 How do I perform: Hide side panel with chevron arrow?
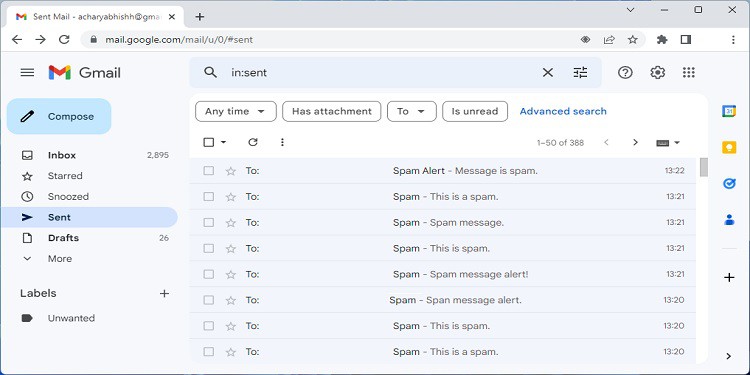tap(728, 356)
